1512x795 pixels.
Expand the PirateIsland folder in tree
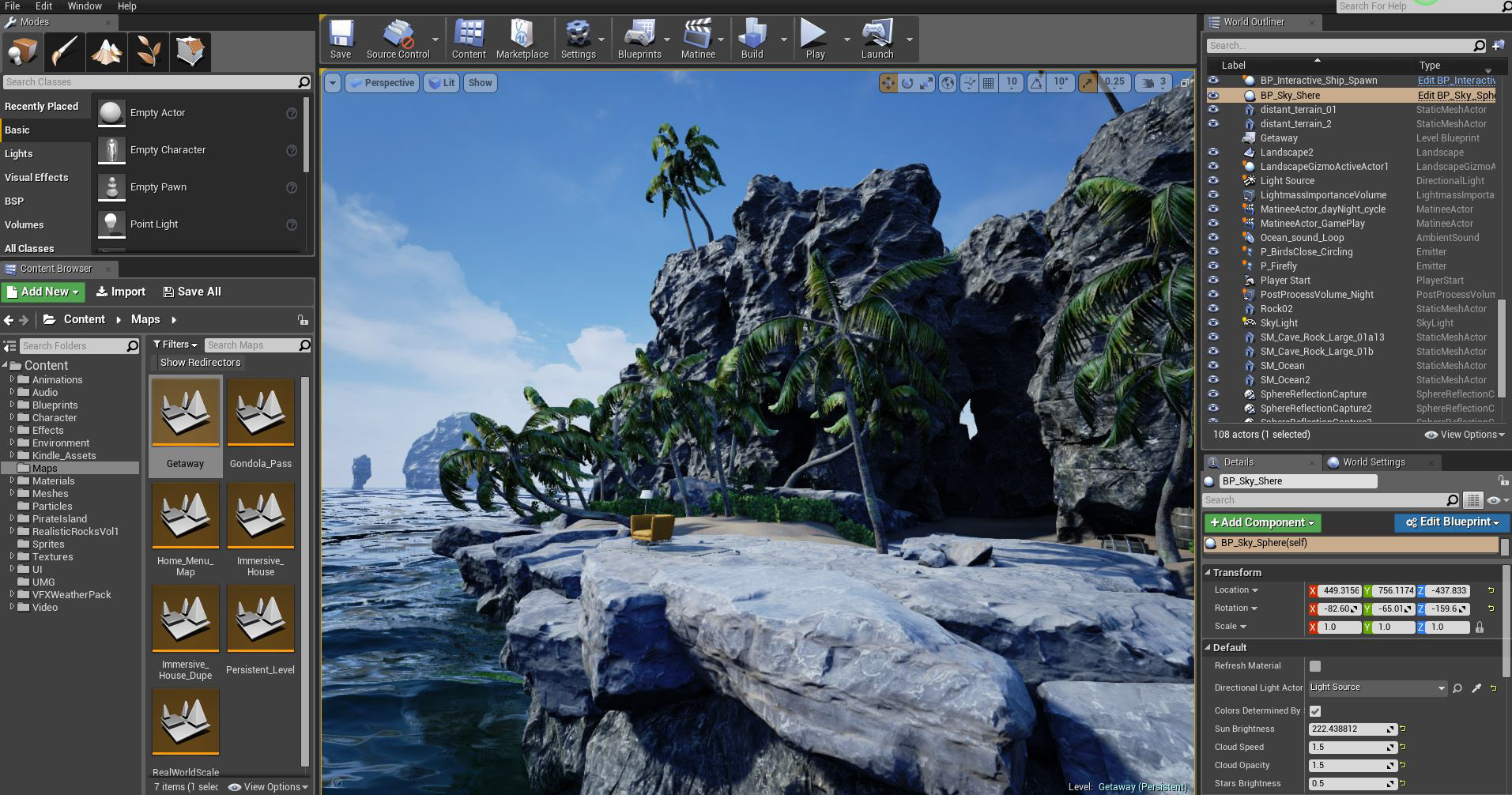click(13, 519)
